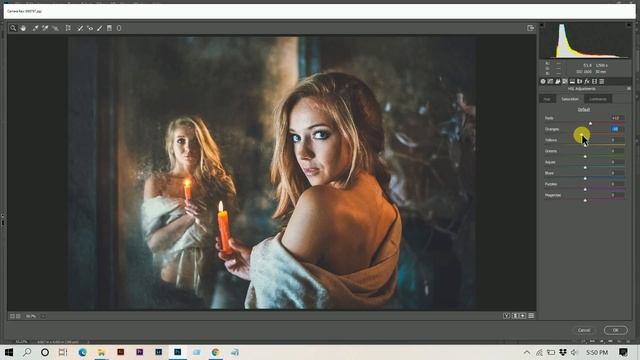Select the Red Eye Removal tool
This screenshot has height=360, width=640.
pos(90,28)
